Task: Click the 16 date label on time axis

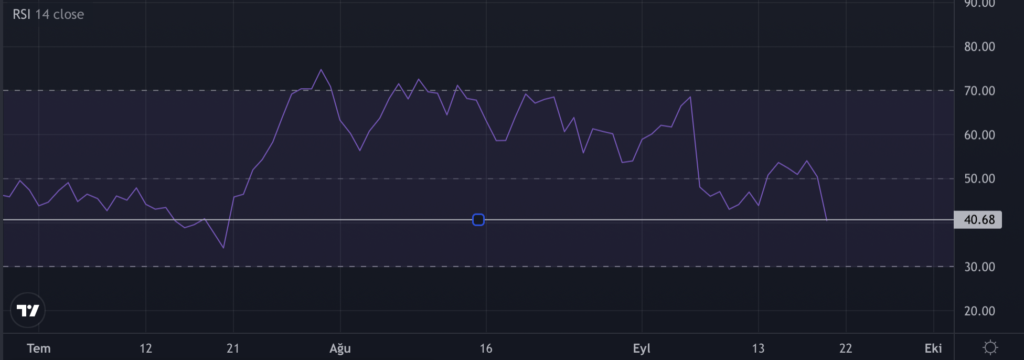Action: click(x=485, y=348)
